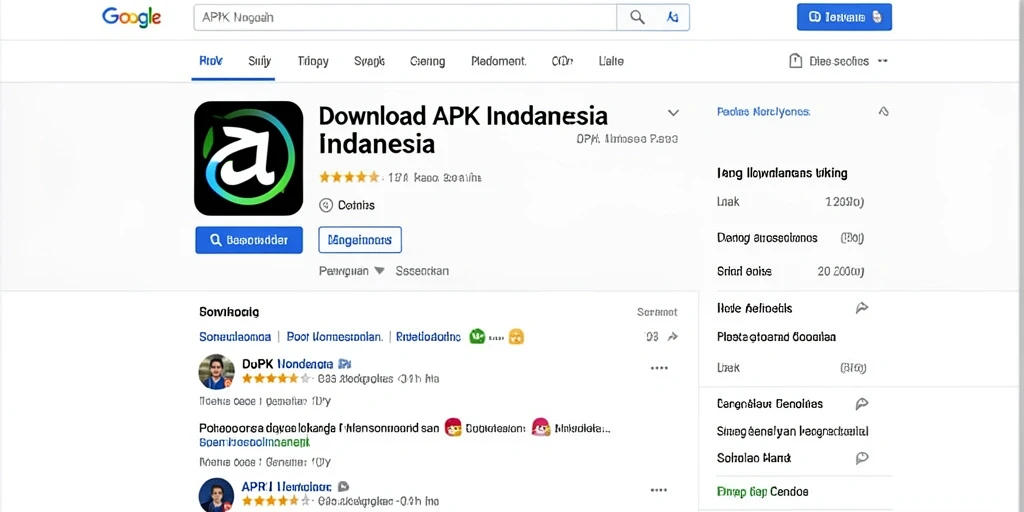
Task: Click the badge icon after "DoPK Nondenata"
Action: [x=345, y=364]
